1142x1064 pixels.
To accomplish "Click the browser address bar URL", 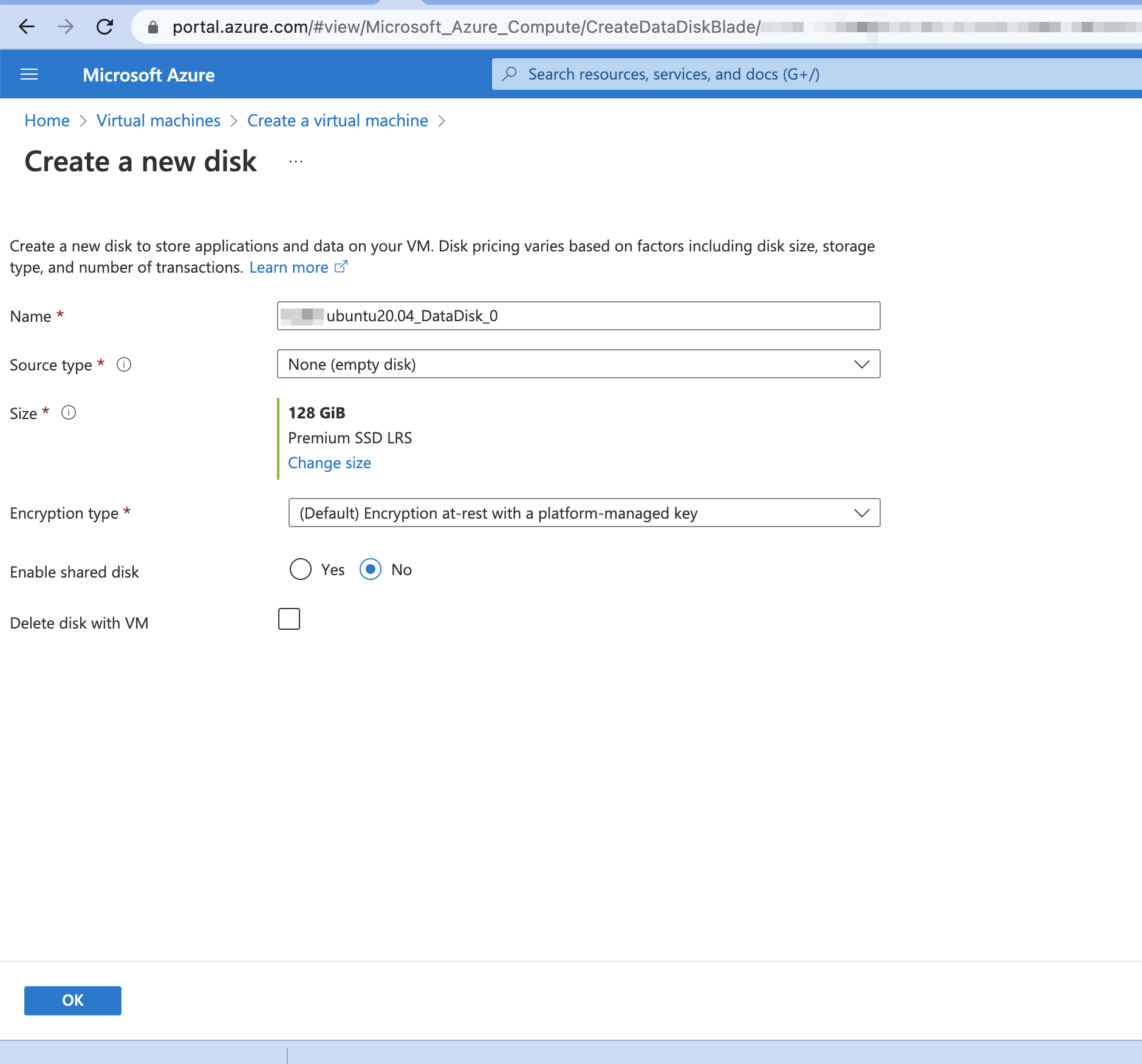I will point(466,27).
